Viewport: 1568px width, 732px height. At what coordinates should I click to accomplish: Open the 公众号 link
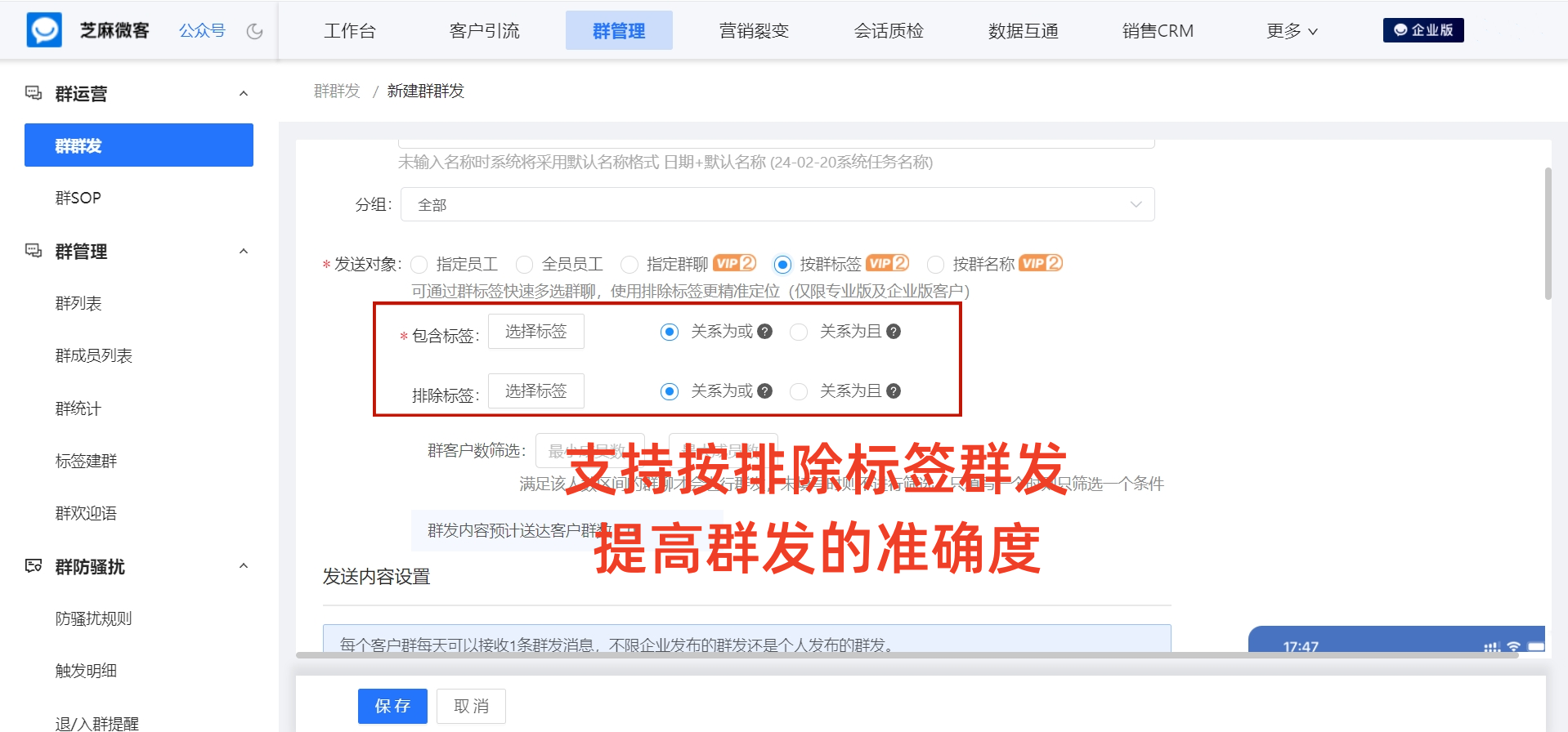coord(202,31)
